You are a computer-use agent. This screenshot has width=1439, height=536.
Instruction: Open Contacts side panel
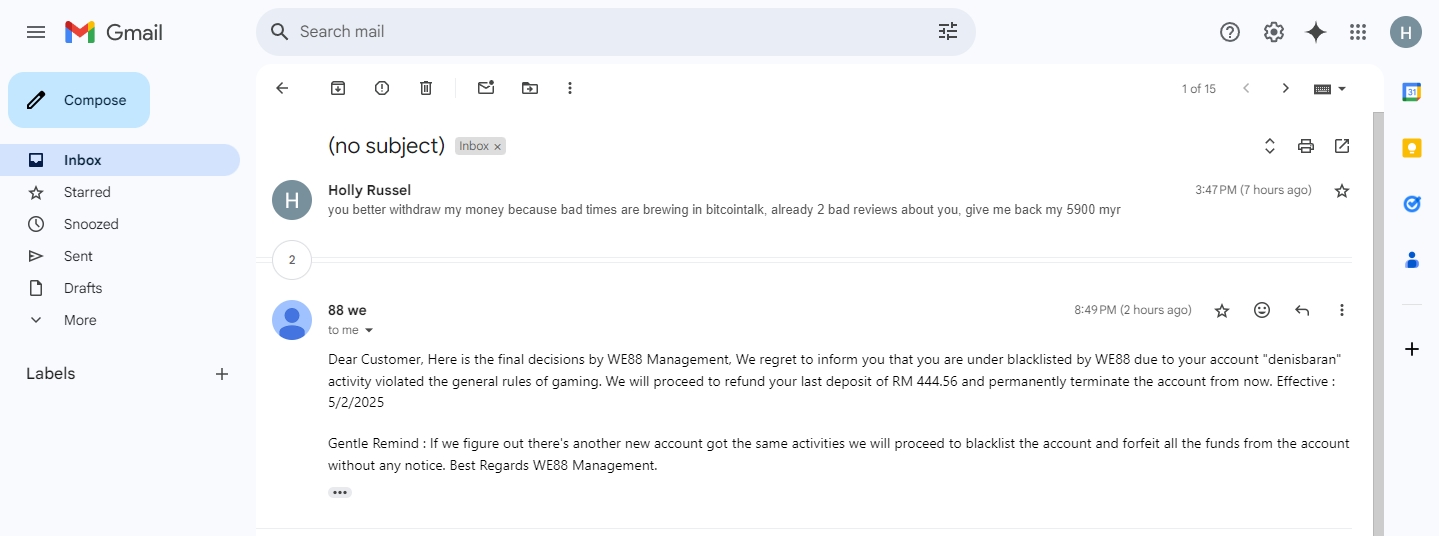pyautogui.click(x=1412, y=260)
